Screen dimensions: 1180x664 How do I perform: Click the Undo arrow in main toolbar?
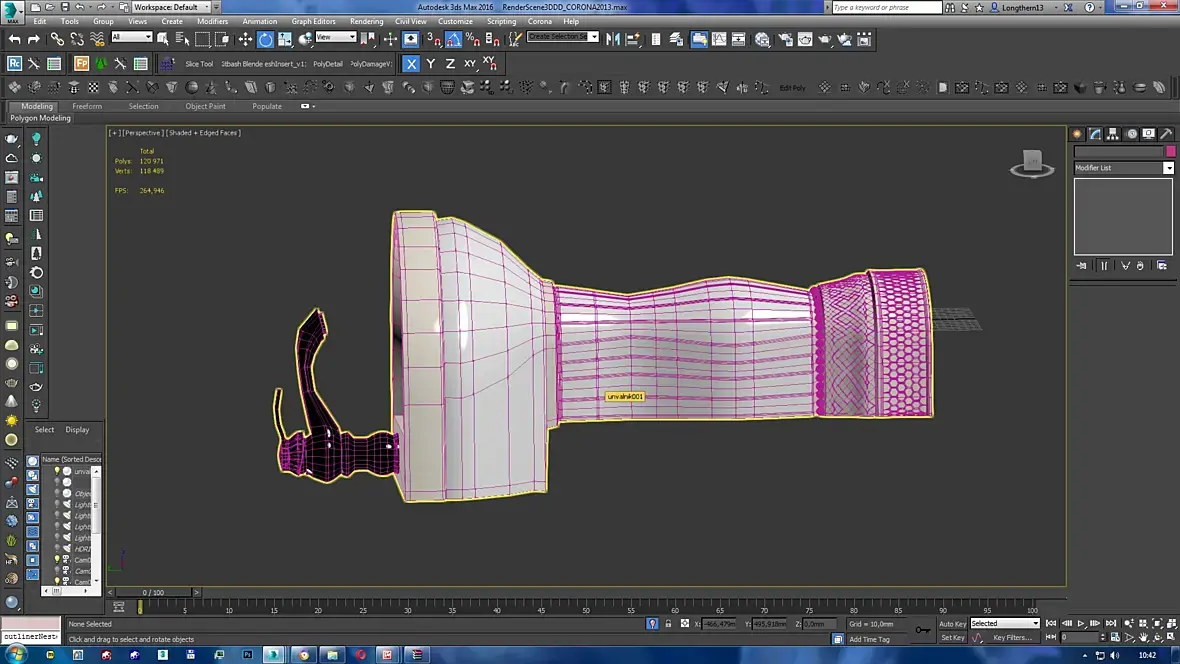click(x=14, y=39)
